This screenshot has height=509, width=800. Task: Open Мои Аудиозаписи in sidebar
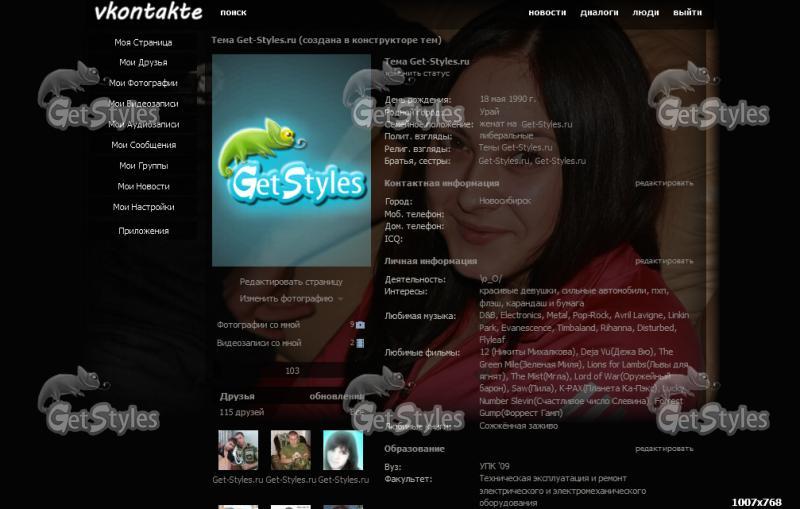click(143, 124)
